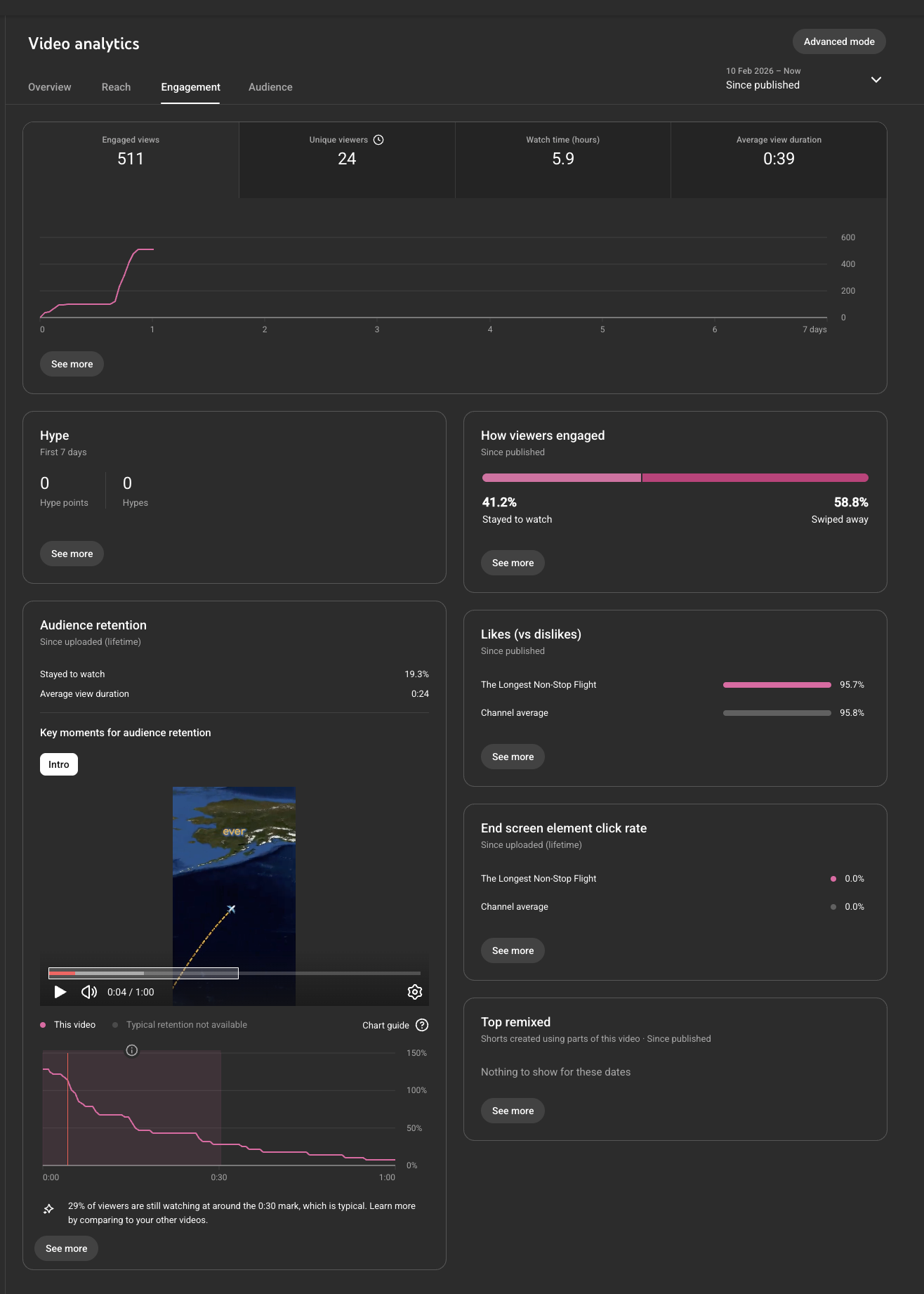
Task: Click the 95.8% channel average value
Action: 852,713
